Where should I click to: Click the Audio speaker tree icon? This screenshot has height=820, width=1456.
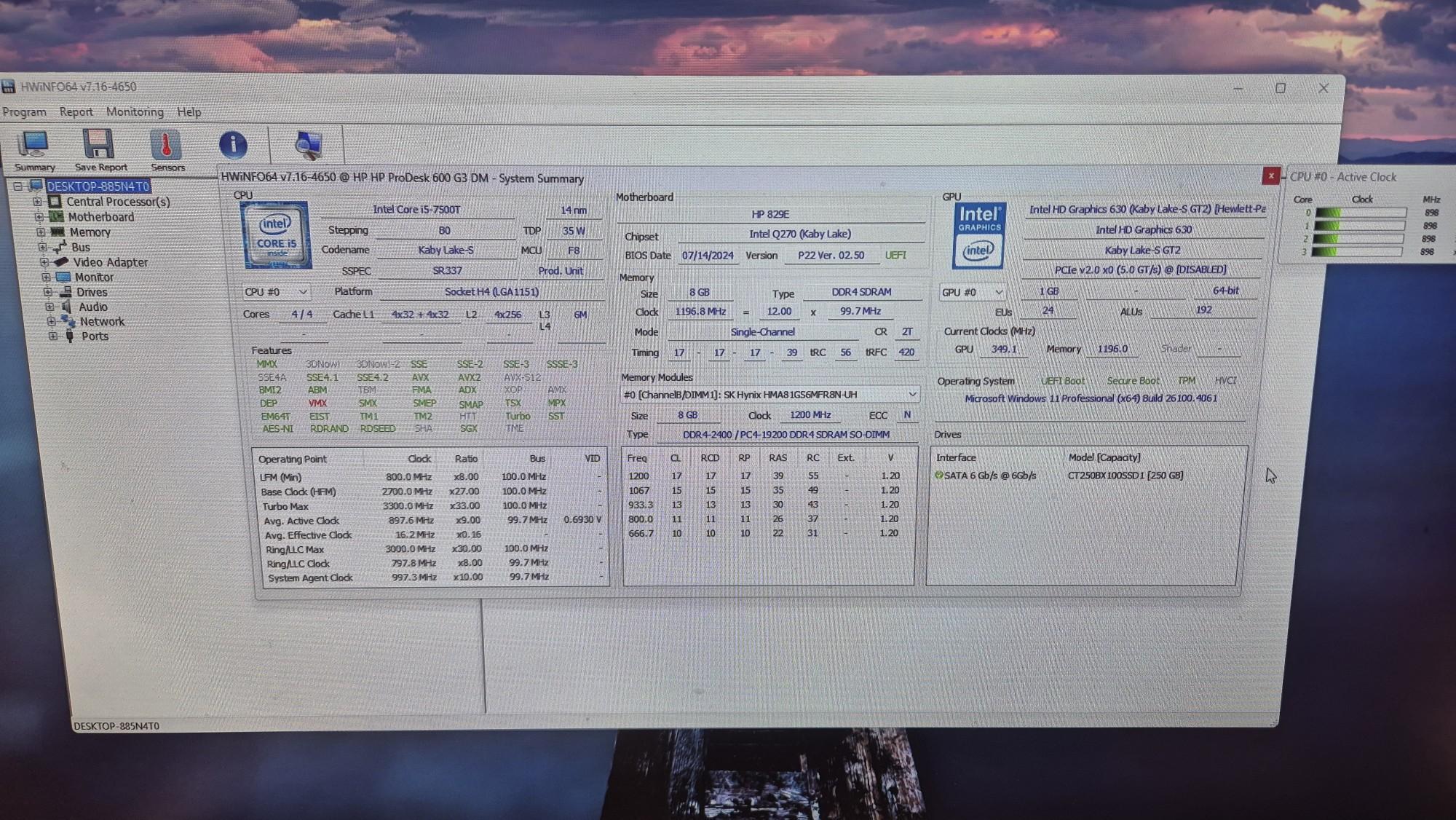tap(67, 307)
